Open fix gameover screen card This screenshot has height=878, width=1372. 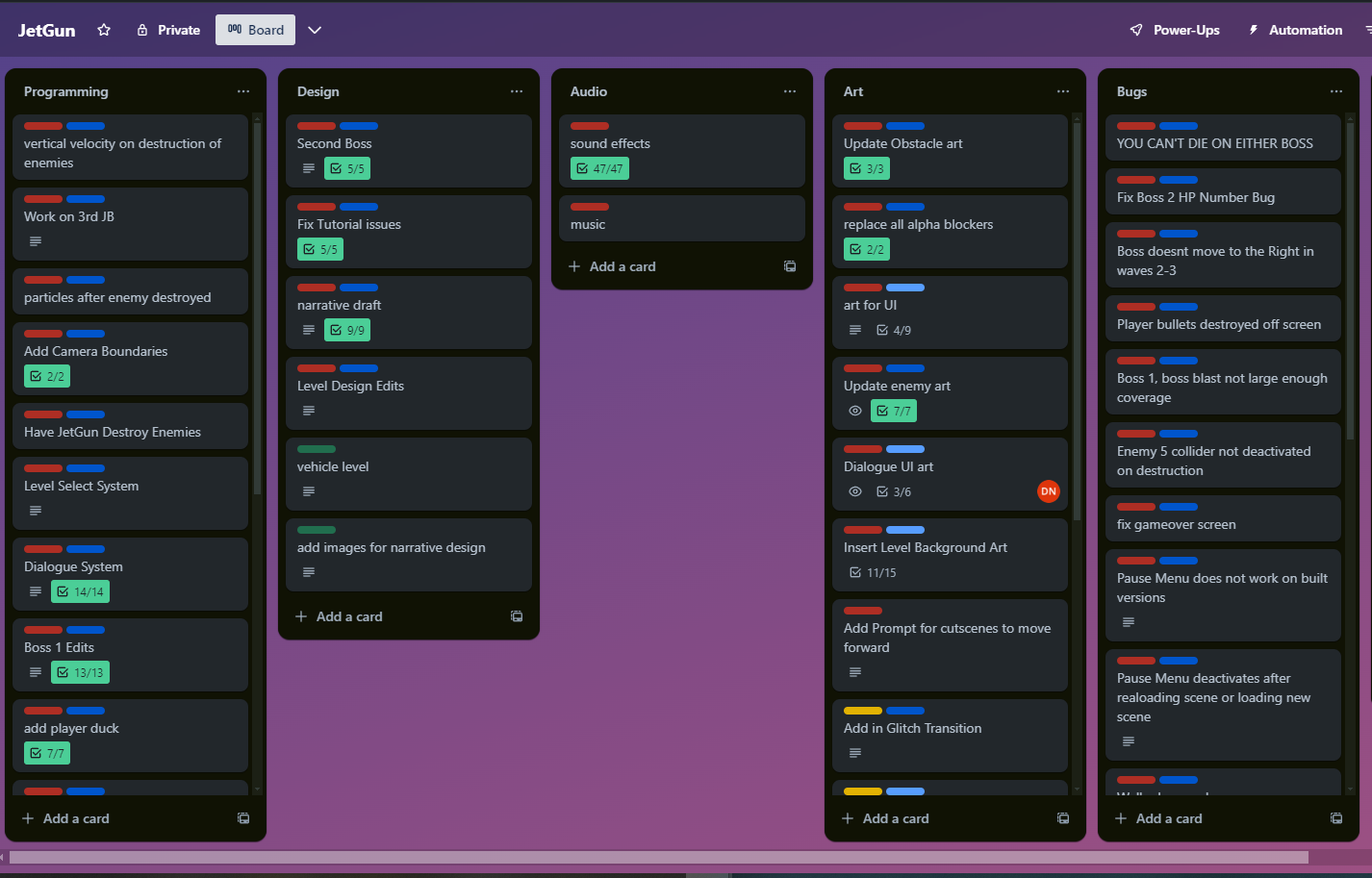click(x=1223, y=518)
